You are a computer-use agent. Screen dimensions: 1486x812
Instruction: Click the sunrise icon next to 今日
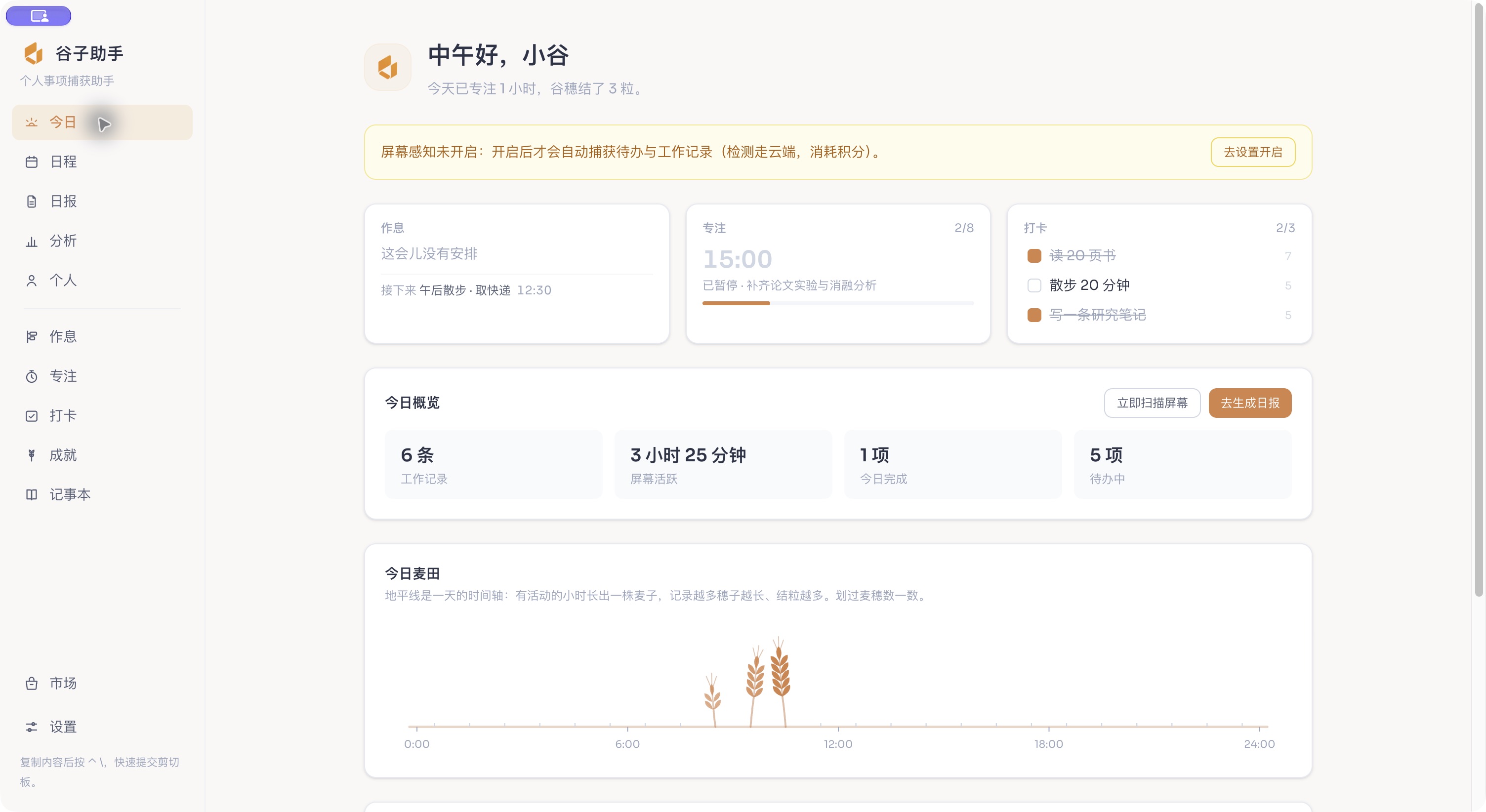(x=31, y=122)
